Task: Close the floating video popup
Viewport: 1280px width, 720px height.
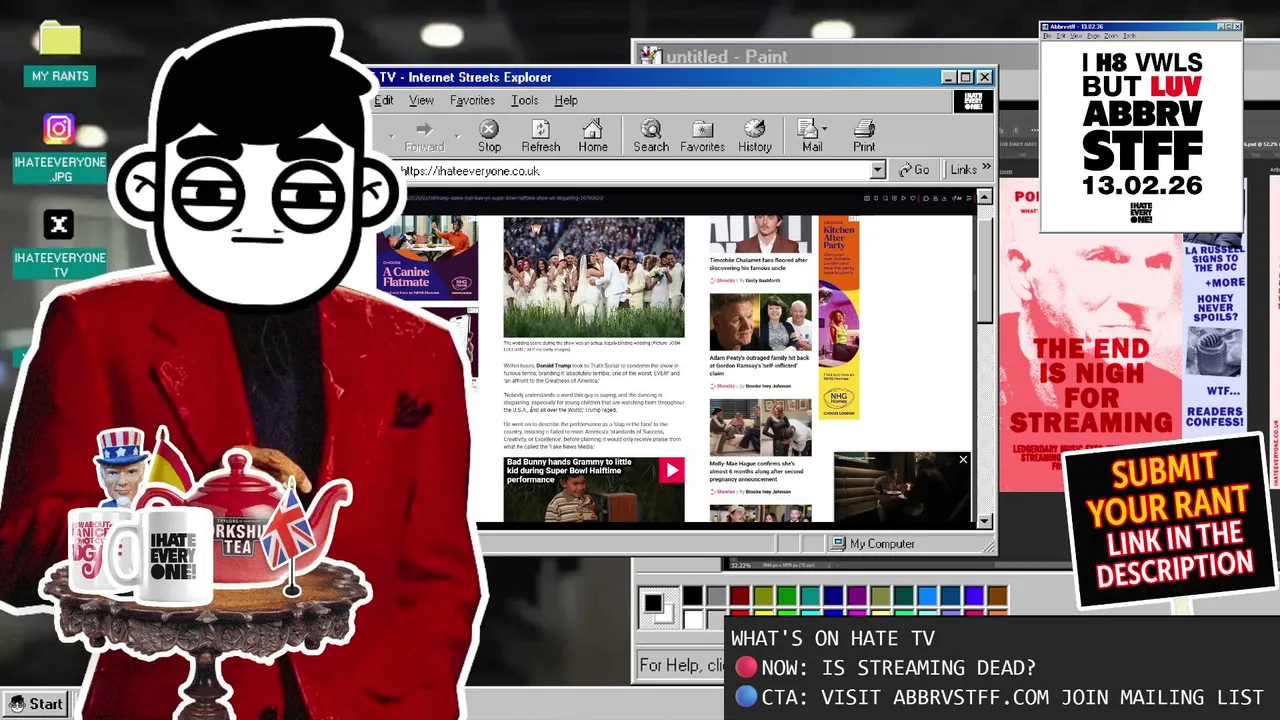Action: pos(963,460)
